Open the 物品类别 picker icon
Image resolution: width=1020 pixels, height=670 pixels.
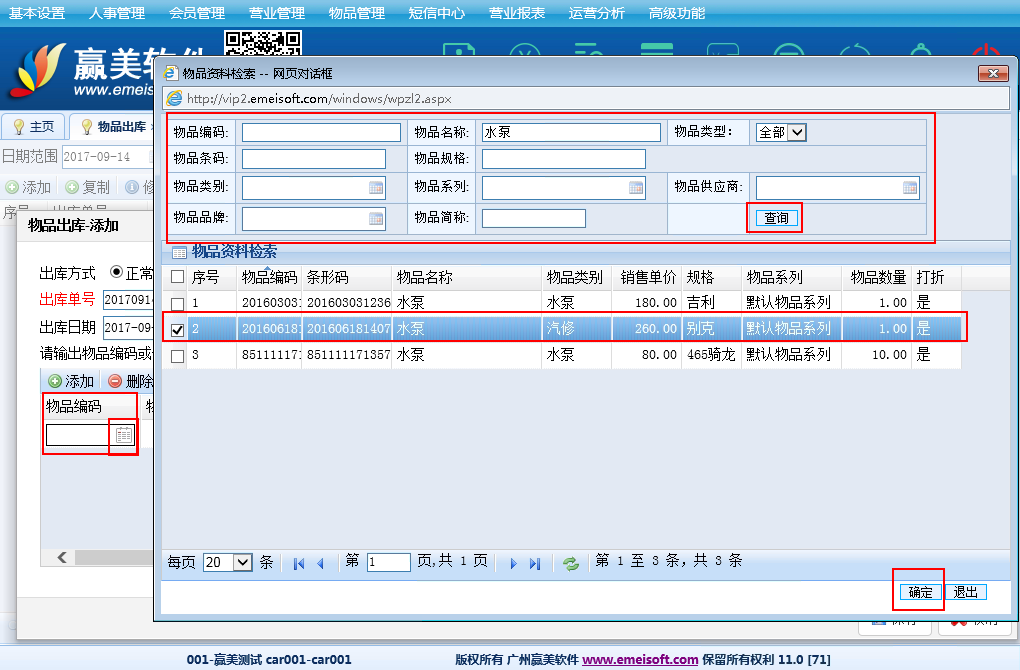tap(376, 188)
